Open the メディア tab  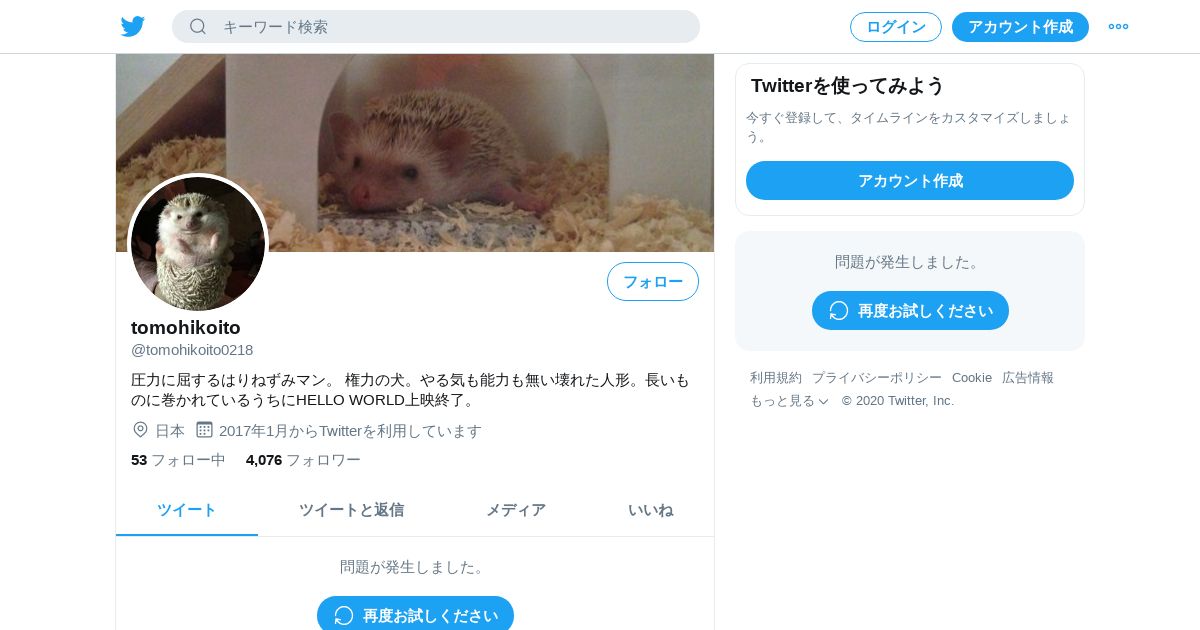click(x=516, y=510)
